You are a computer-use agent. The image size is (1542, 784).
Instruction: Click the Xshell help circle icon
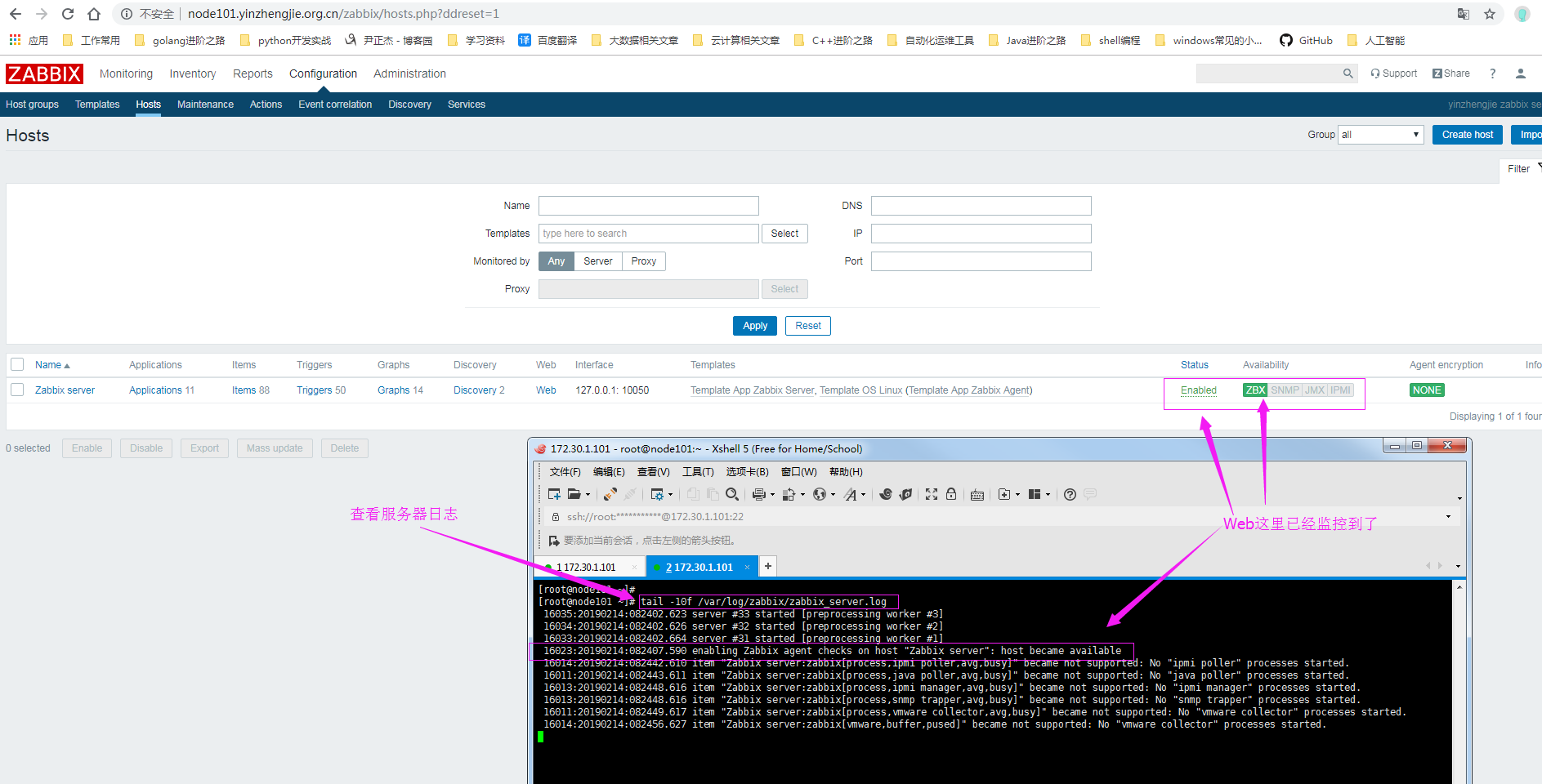(1070, 494)
